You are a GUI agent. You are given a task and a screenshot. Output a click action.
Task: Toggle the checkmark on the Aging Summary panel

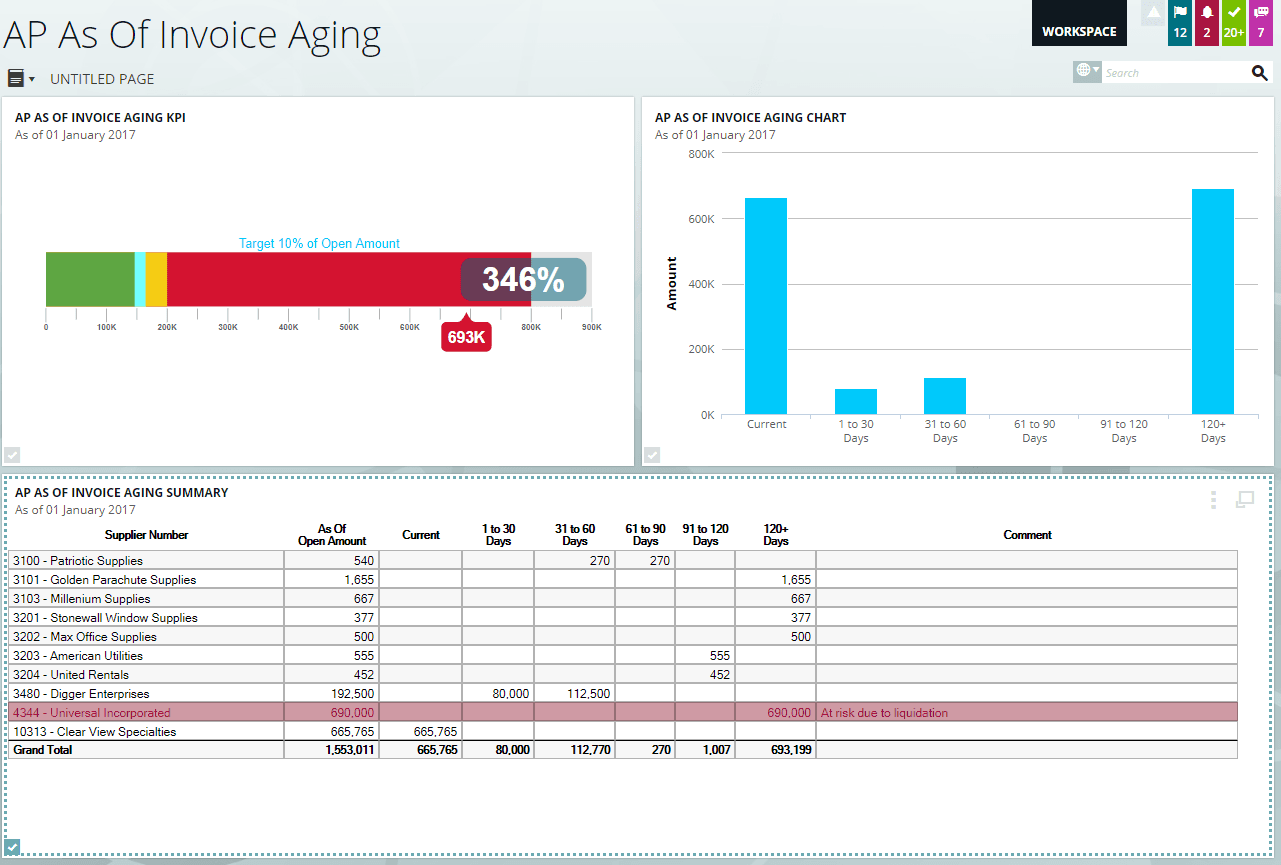click(x=13, y=847)
